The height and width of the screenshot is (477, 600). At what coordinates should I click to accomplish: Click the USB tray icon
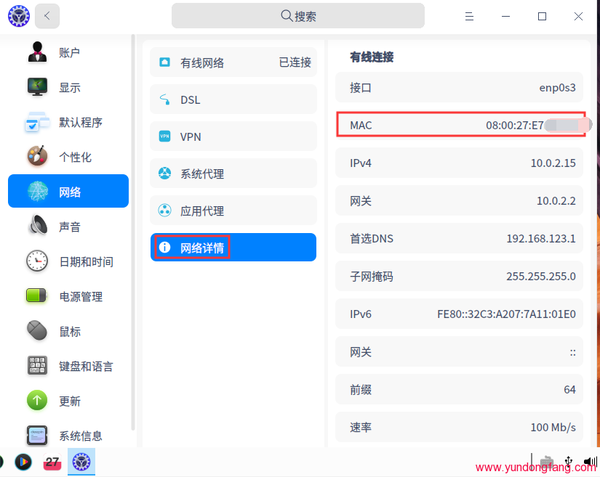point(569,461)
